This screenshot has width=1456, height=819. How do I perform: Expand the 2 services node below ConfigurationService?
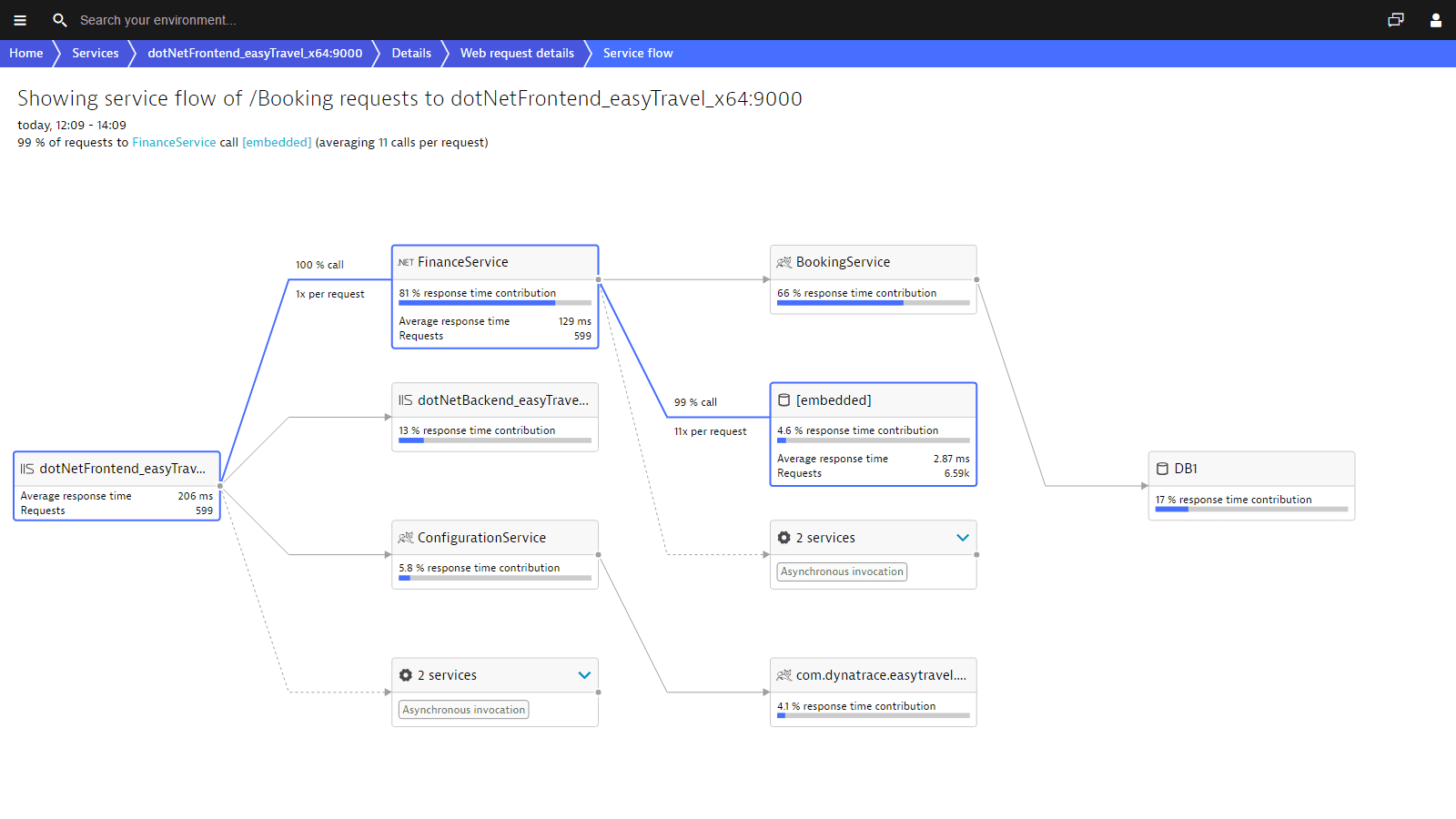pos(584,675)
